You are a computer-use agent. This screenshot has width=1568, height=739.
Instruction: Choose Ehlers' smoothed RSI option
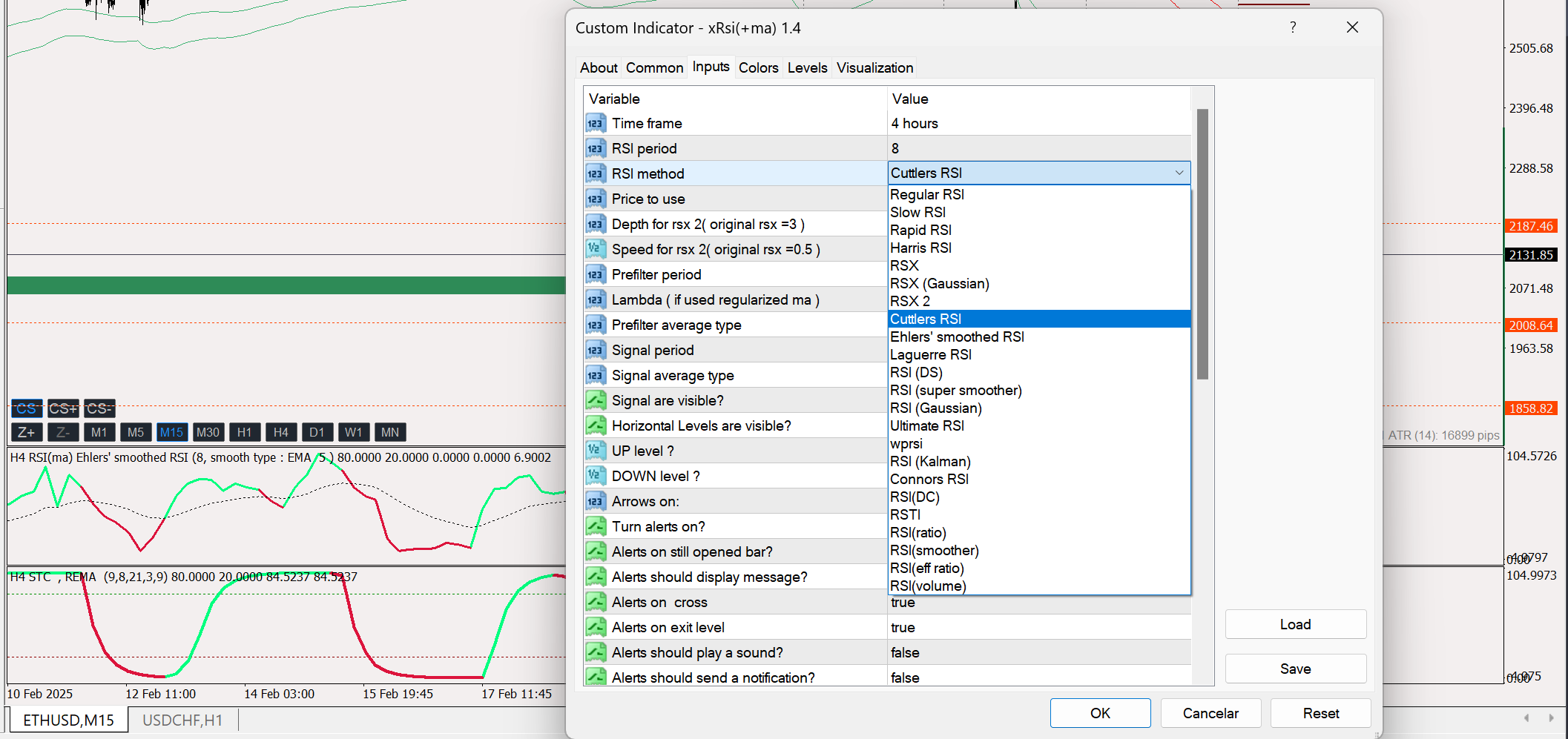click(1039, 337)
